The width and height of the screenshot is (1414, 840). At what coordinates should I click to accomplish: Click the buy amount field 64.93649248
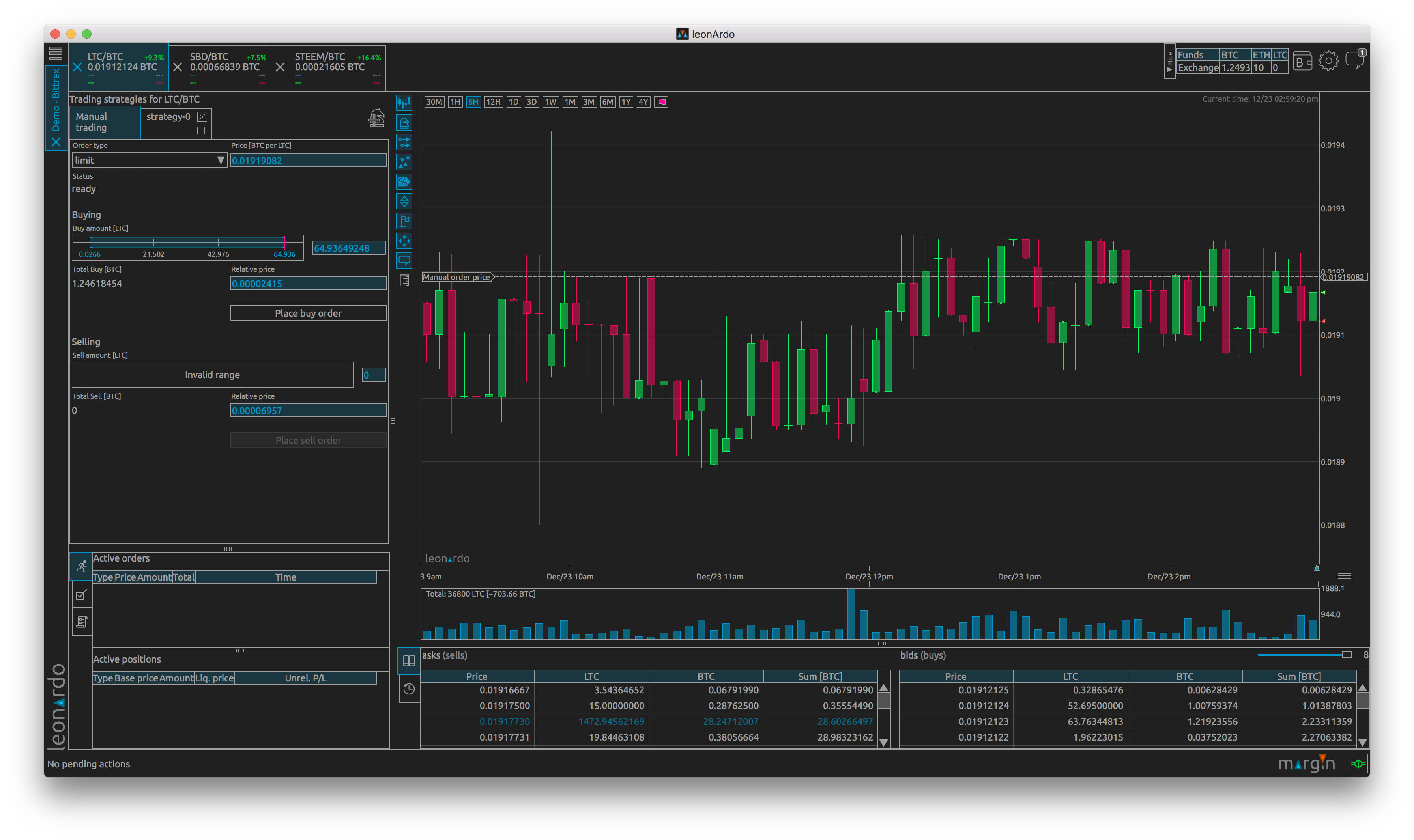(349, 248)
